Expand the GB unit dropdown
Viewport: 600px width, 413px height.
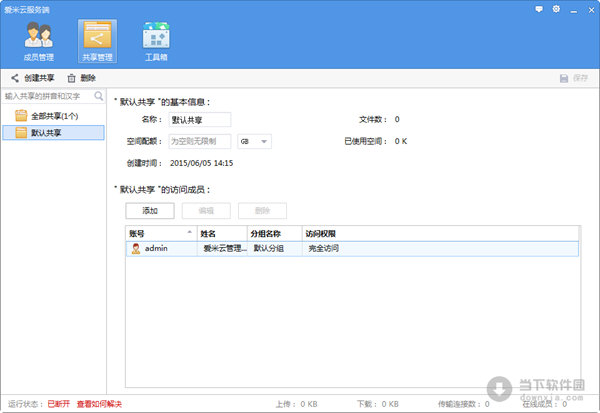254,141
